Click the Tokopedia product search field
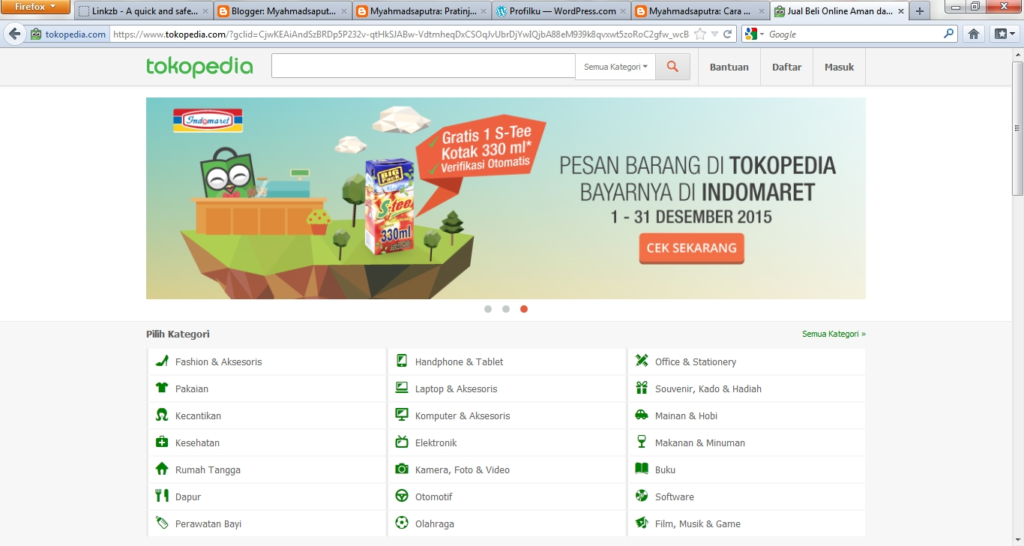This screenshot has width=1024, height=546. 423,67
